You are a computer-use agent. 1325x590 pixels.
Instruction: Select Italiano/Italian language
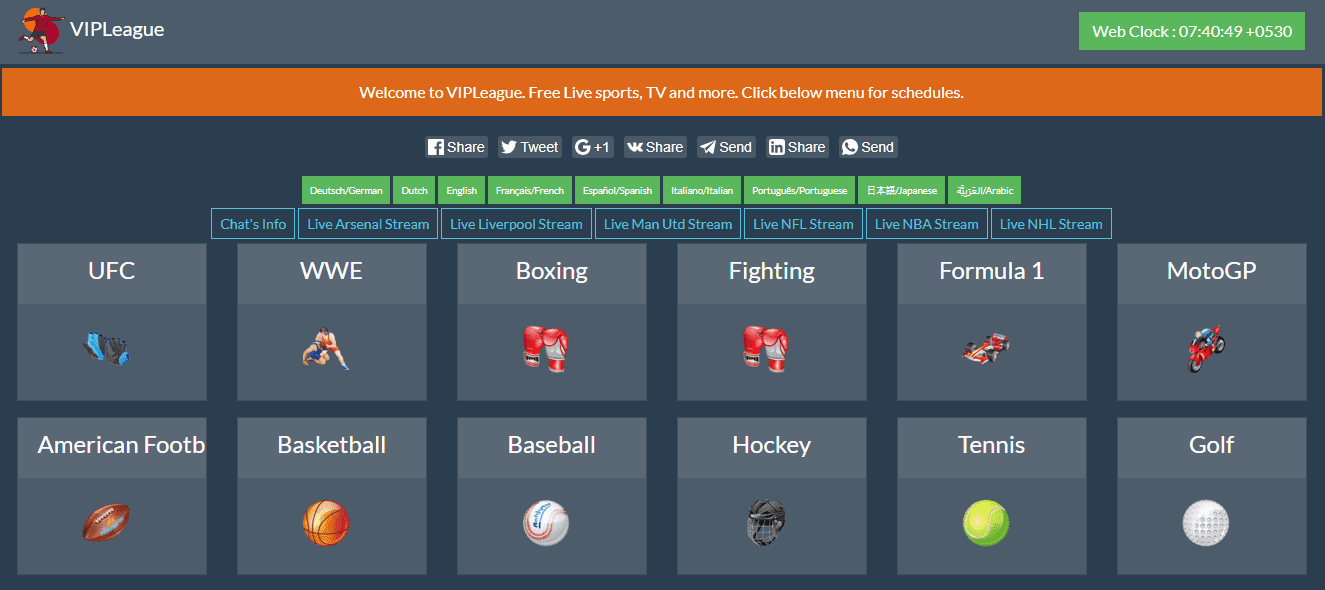pos(702,190)
